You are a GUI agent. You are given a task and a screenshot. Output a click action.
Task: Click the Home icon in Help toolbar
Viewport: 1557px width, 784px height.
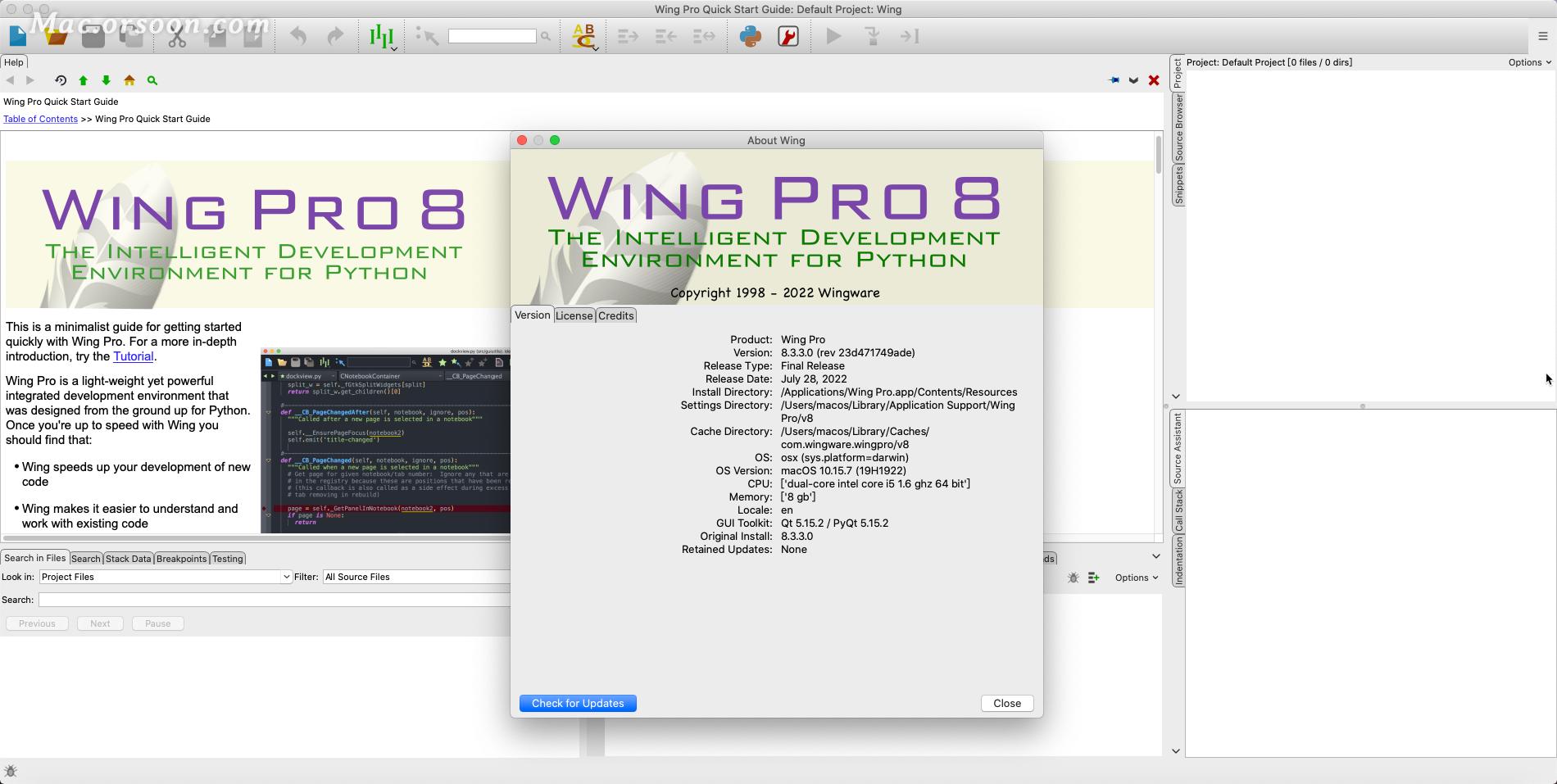129,80
